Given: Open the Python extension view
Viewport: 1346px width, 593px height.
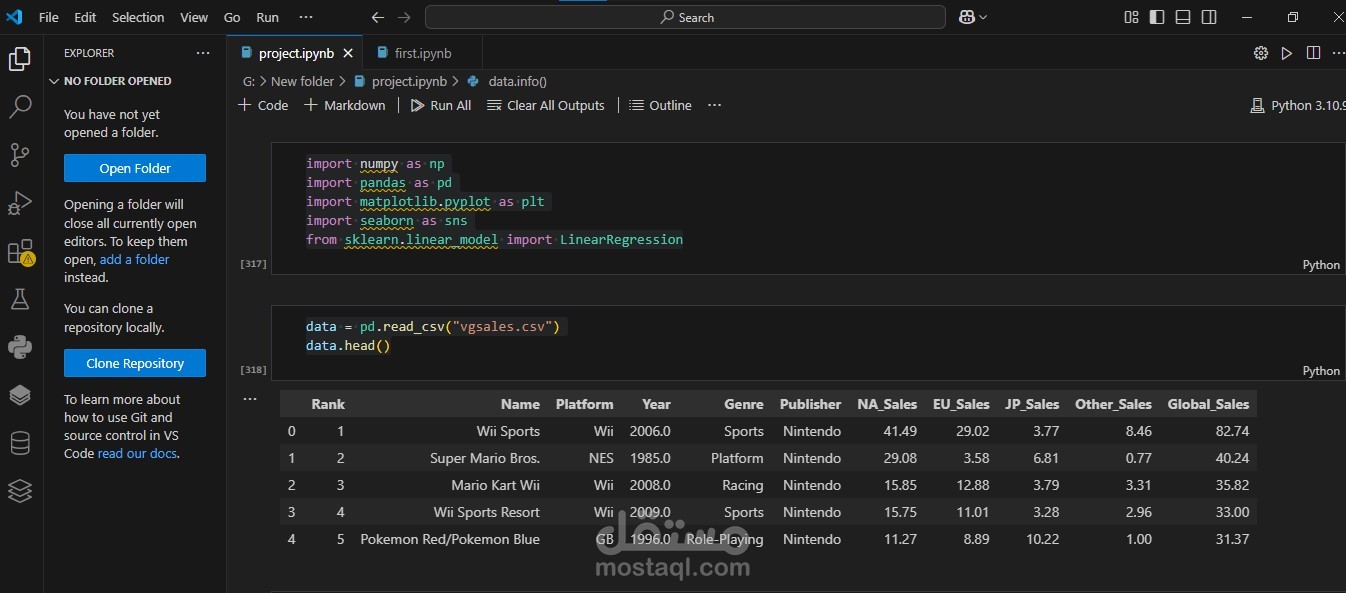Looking at the screenshot, I should [x=20, y=347].
